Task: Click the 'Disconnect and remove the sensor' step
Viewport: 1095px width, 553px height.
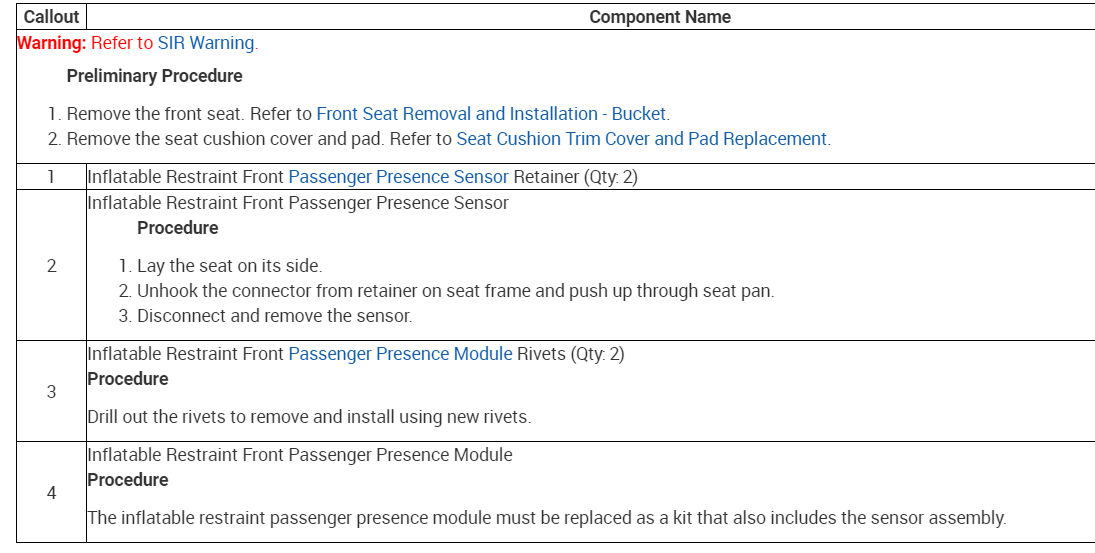Action: (x=274, y=316)
